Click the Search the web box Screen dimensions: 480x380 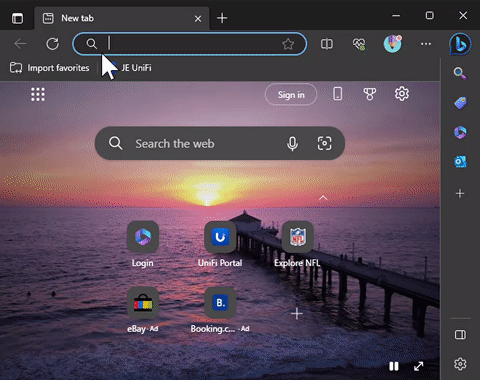[220, 143]
